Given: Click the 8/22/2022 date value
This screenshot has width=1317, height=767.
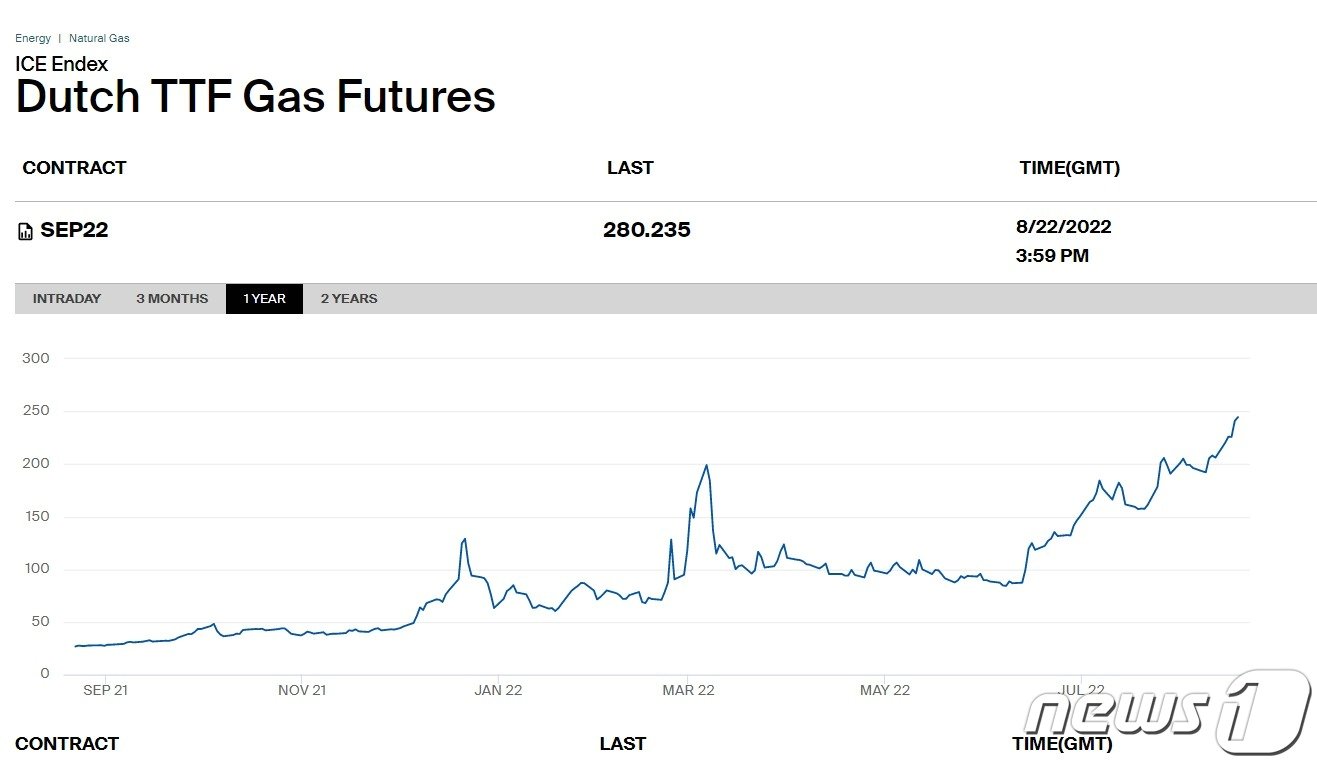Looking at the screenshot, I should pyautogui.click(x=1063, y=227).
